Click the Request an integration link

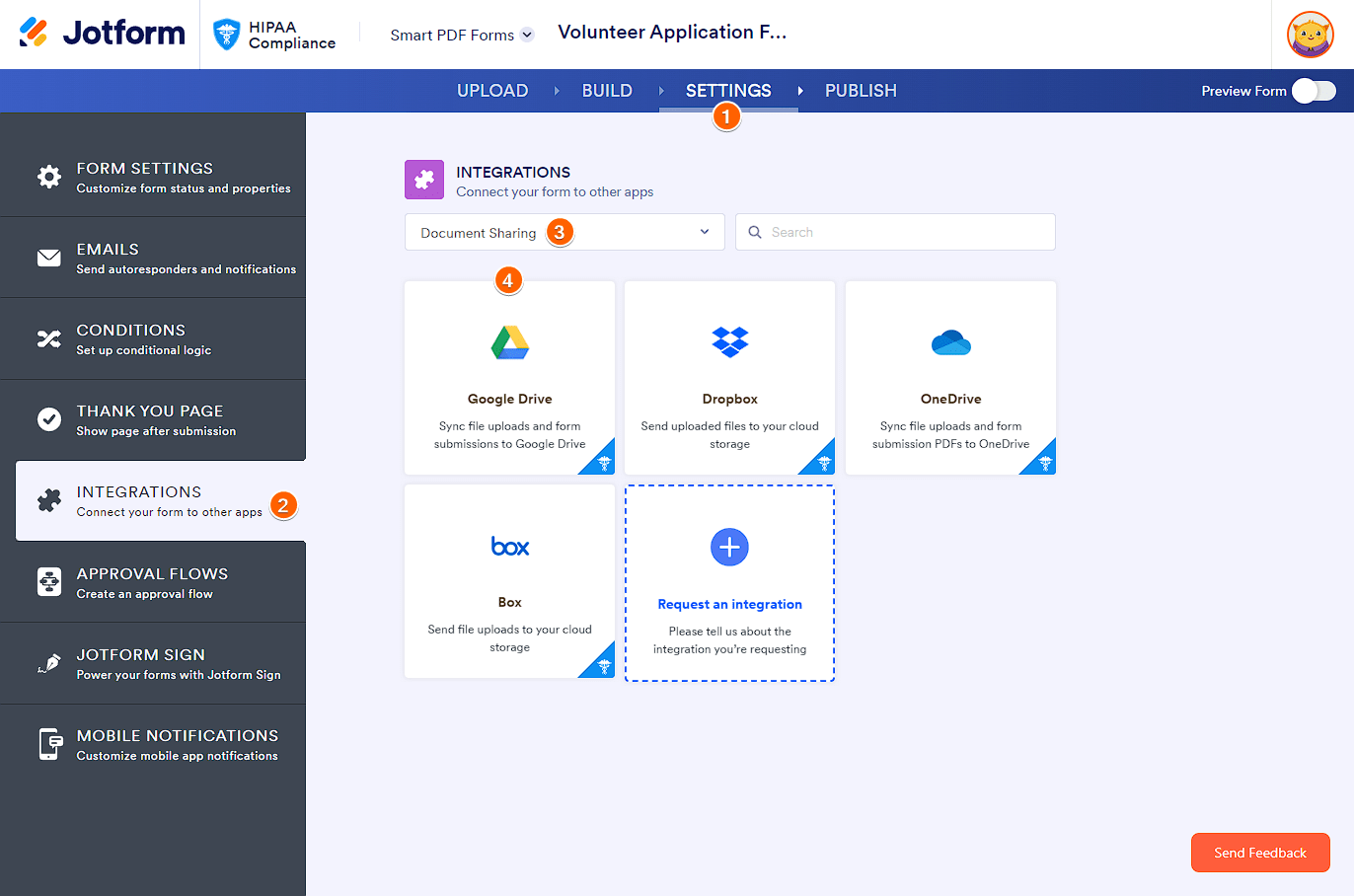730,604
